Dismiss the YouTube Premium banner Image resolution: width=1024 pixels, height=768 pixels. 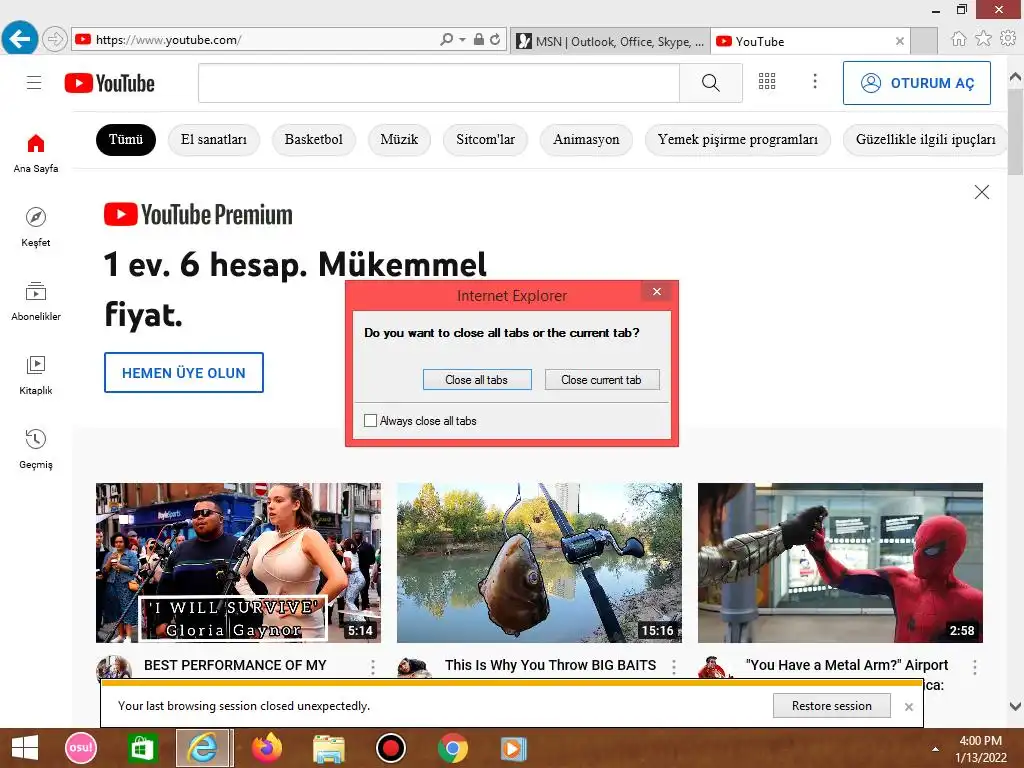tap(982, 192)
